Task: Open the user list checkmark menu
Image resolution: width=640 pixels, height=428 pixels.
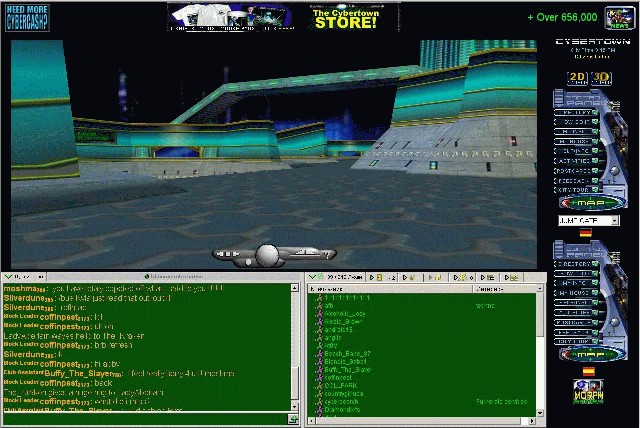Action: (312, 277)
